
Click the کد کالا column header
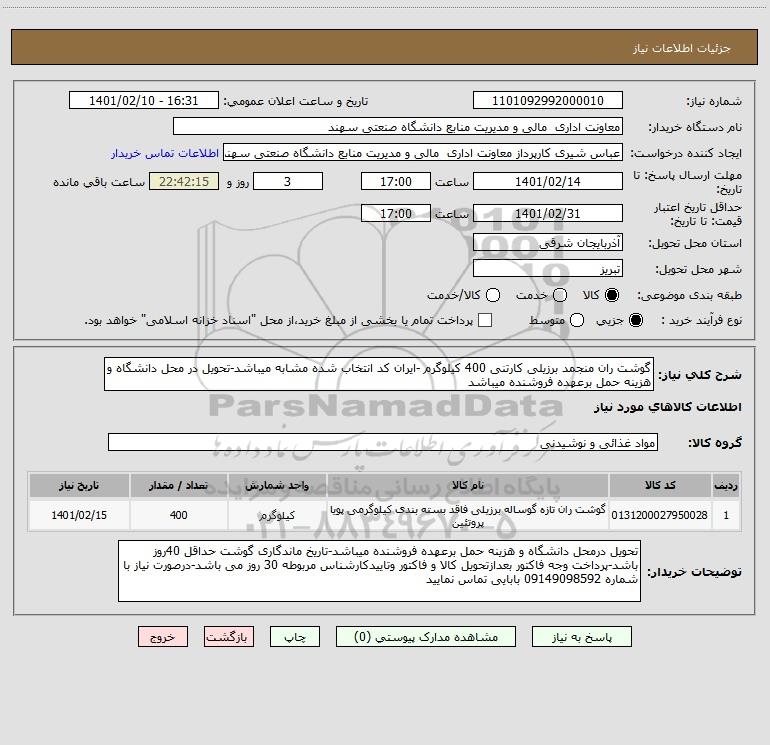[x=660, y=485]
